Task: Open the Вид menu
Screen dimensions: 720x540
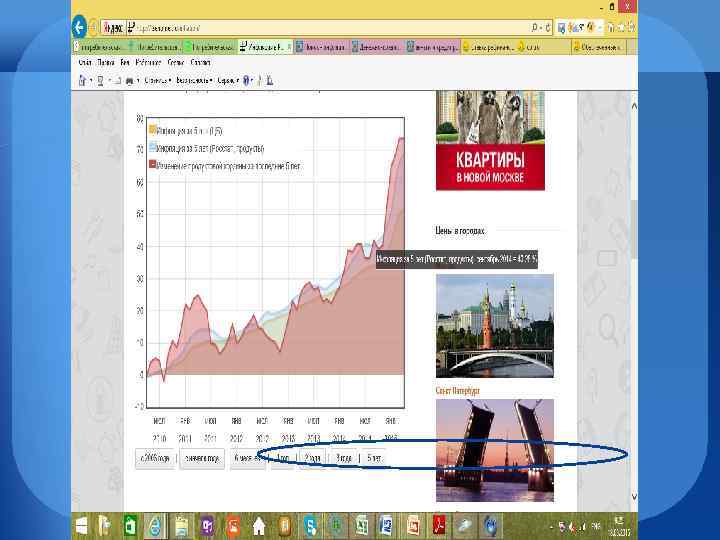Action: (125, 62)
